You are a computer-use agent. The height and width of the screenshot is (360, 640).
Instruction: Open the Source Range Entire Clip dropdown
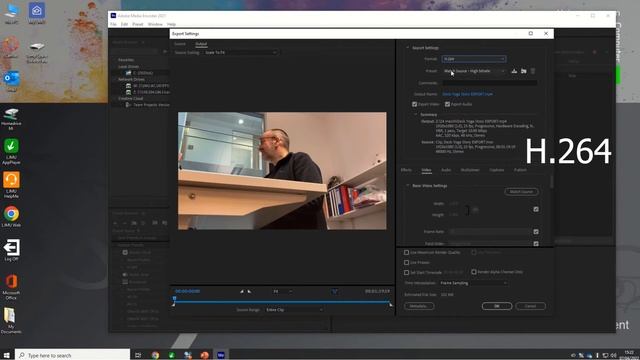[294, 310]
